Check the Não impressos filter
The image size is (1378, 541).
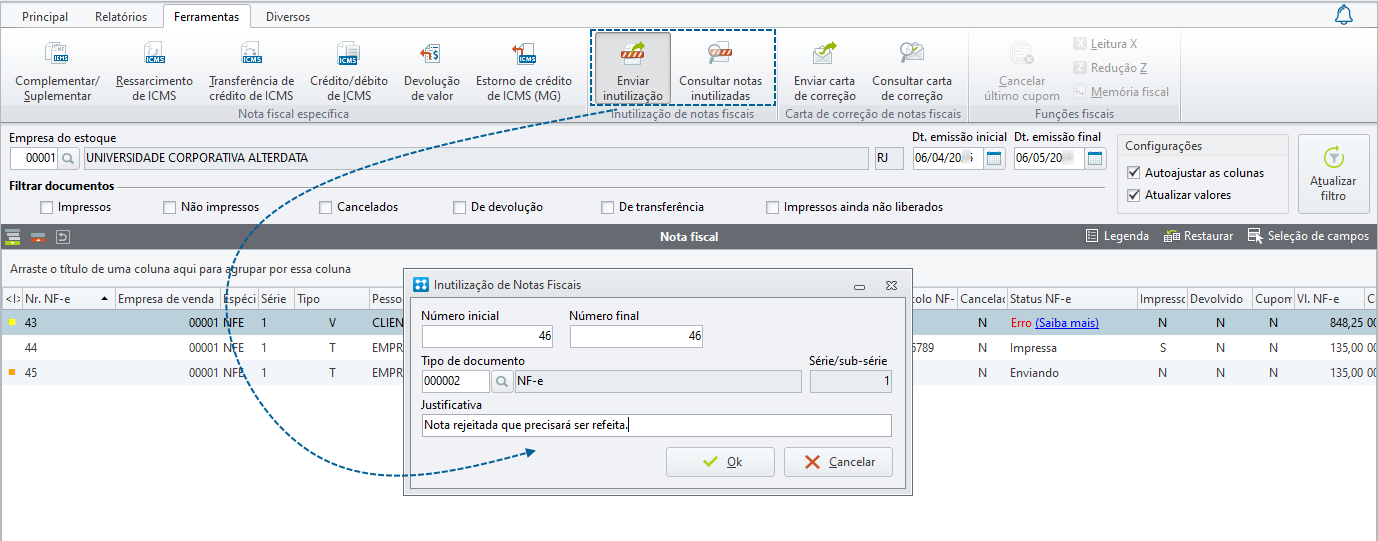pyautogui.click(x=169, y=207)
